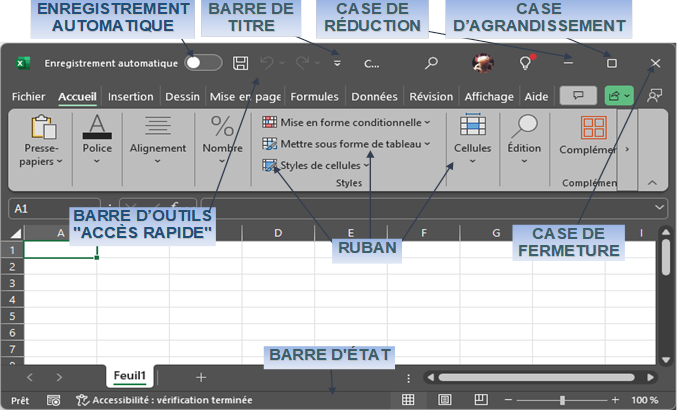
Task: Open the Redo history dropdown arrow
Action: [x=317, y=63]
